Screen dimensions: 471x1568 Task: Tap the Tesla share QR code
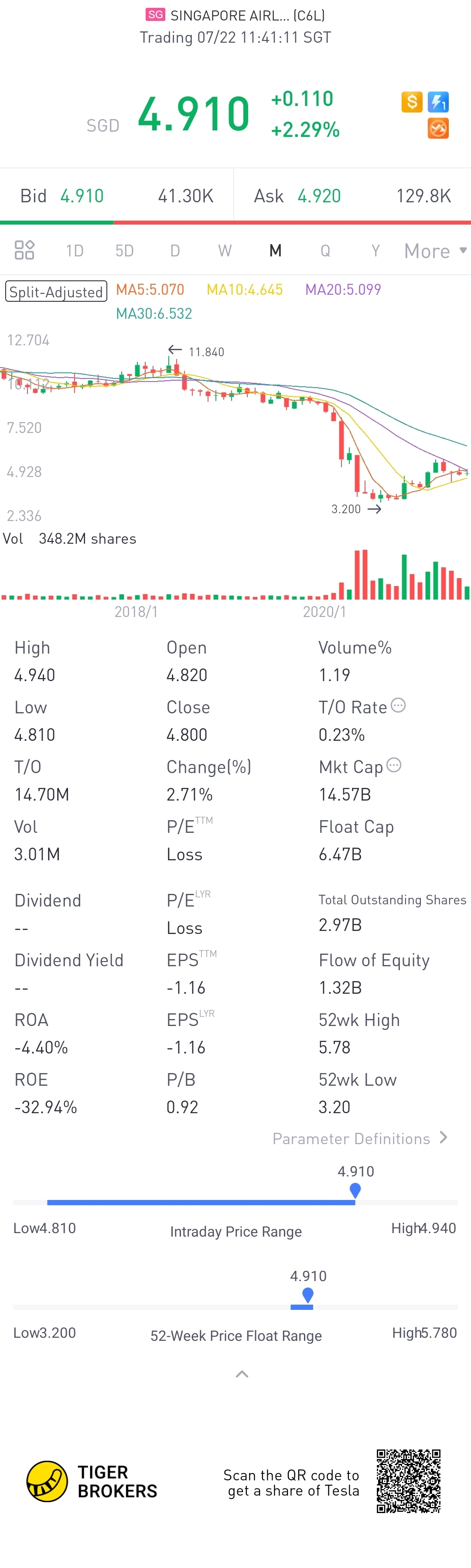pos(408,1481)
